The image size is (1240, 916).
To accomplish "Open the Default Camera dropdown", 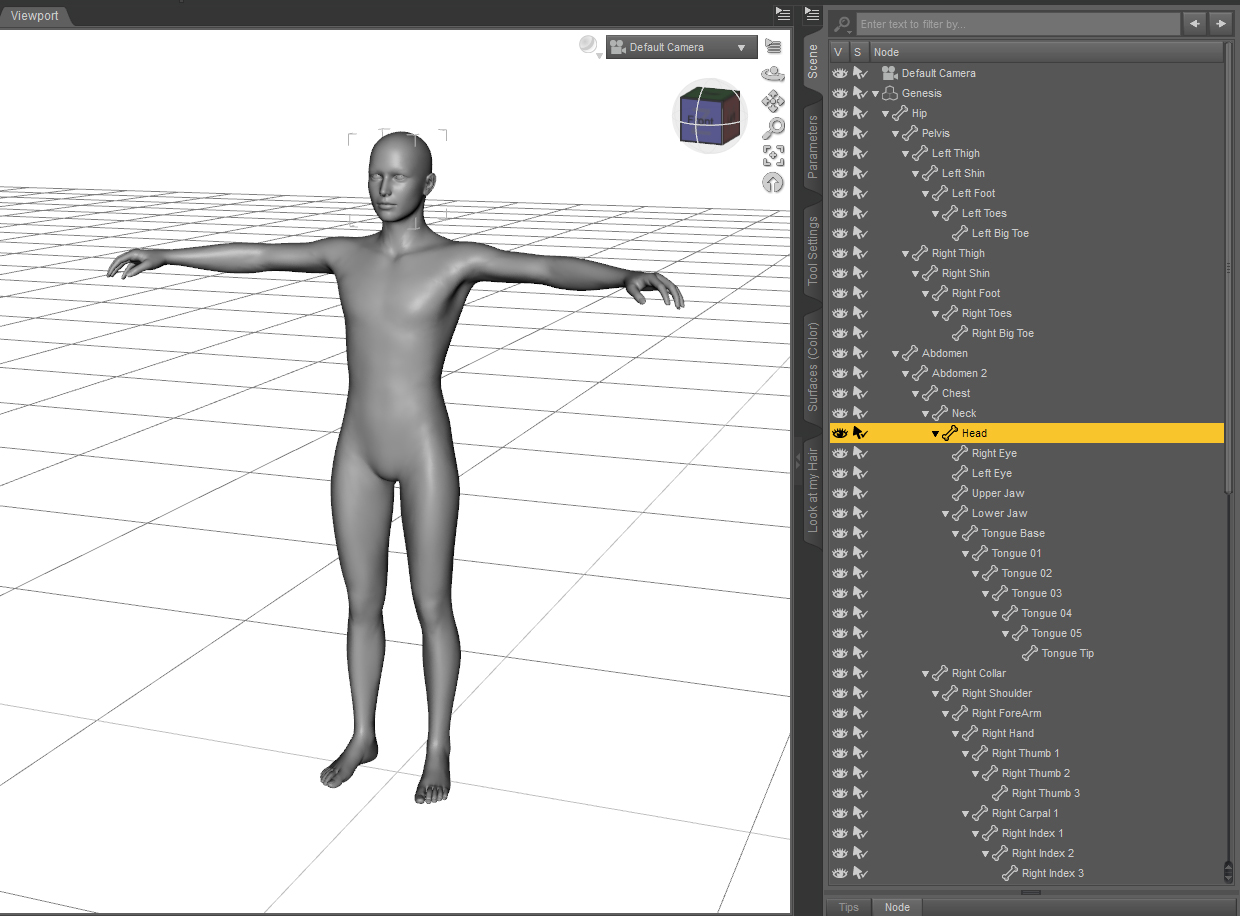I will (681, 47).
